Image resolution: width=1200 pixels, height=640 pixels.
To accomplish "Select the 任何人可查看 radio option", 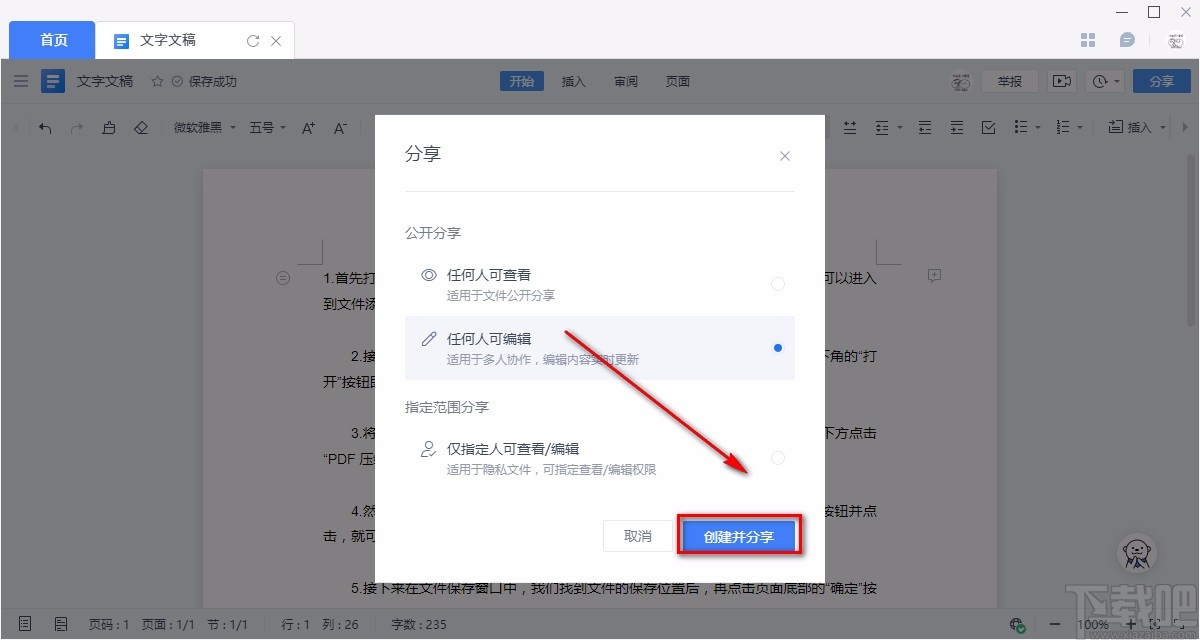I will click(x=778, y=284).
